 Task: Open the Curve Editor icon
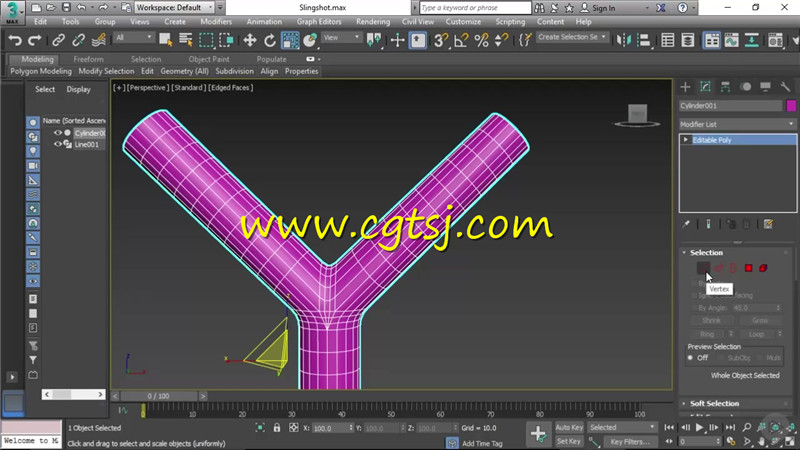731,40
